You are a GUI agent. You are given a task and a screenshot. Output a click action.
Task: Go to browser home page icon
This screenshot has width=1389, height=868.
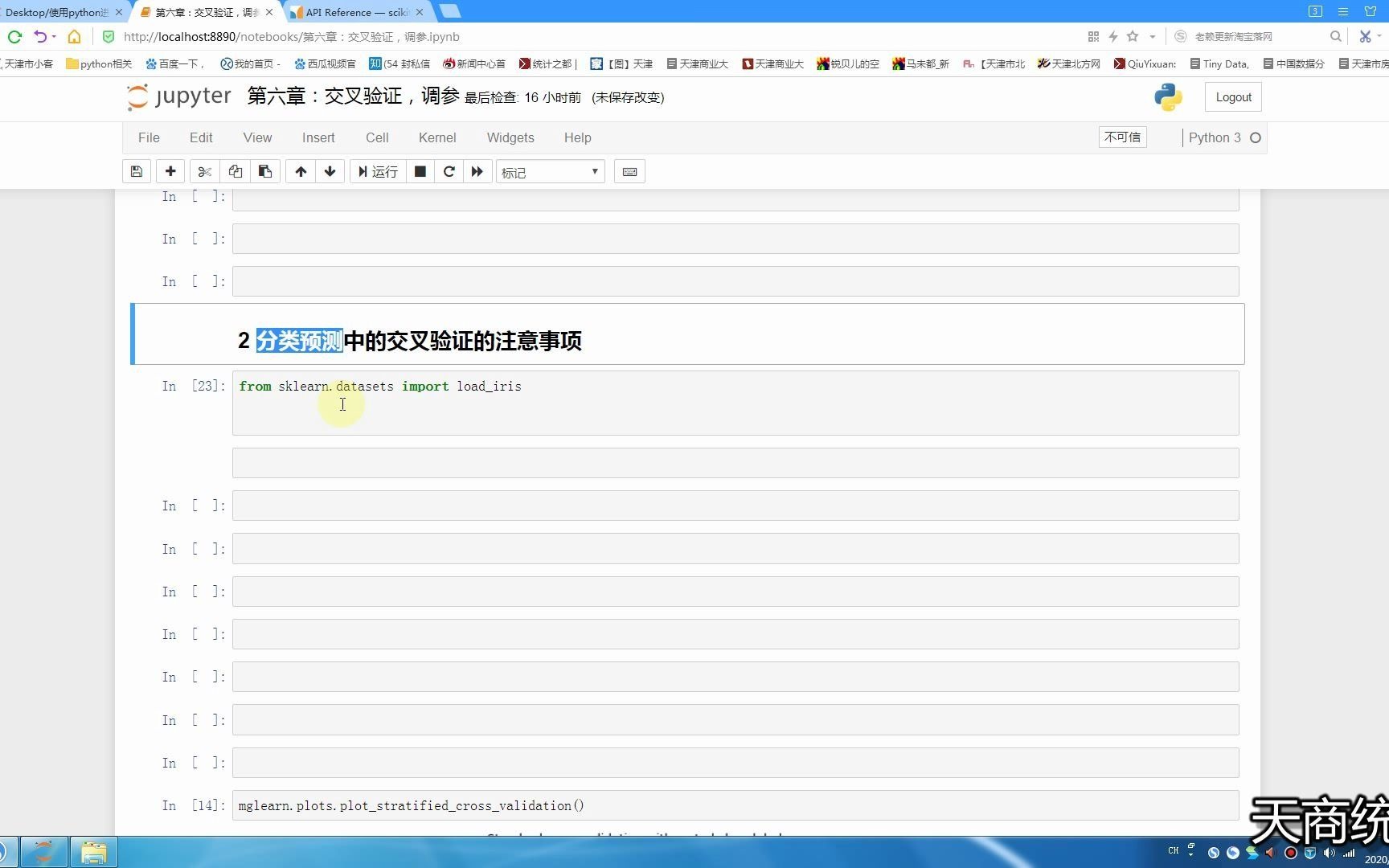click(74, 37)
